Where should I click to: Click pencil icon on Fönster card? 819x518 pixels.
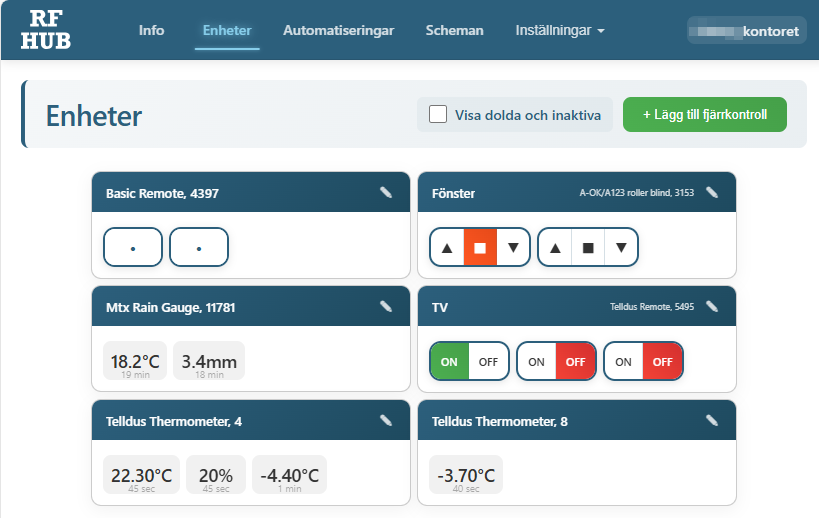pyautogui.click(x=712, y=193)
